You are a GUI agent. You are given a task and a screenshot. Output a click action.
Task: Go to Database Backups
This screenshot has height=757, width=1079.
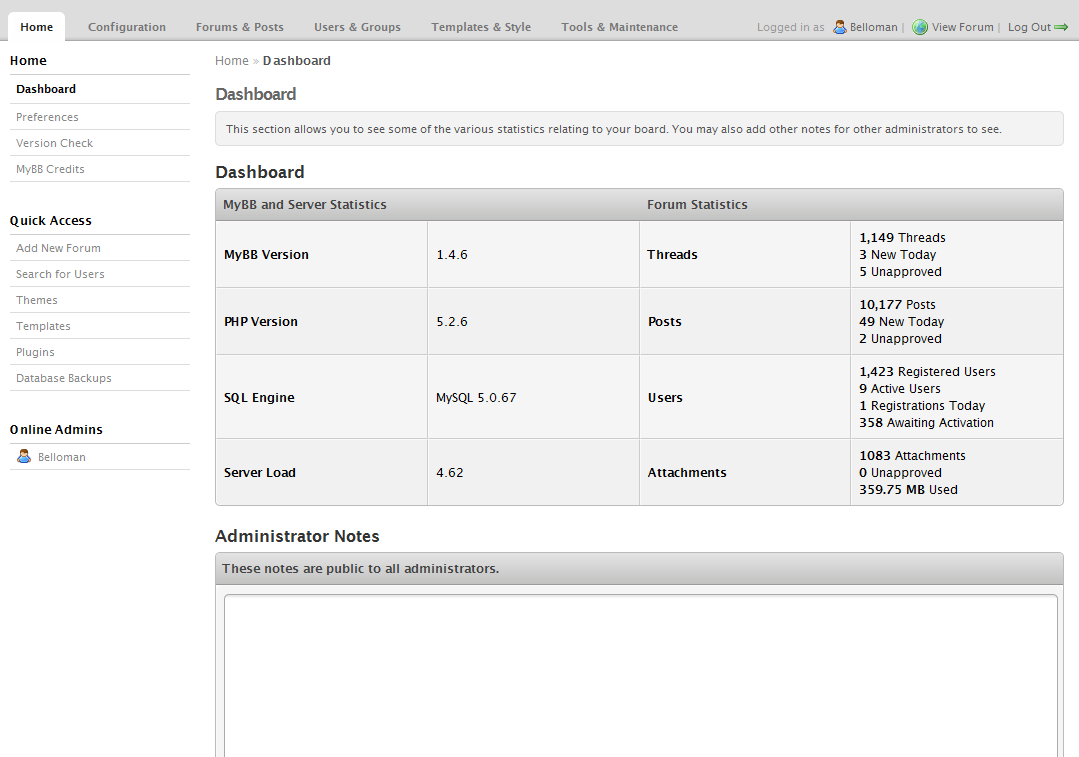tap(64, 378)
